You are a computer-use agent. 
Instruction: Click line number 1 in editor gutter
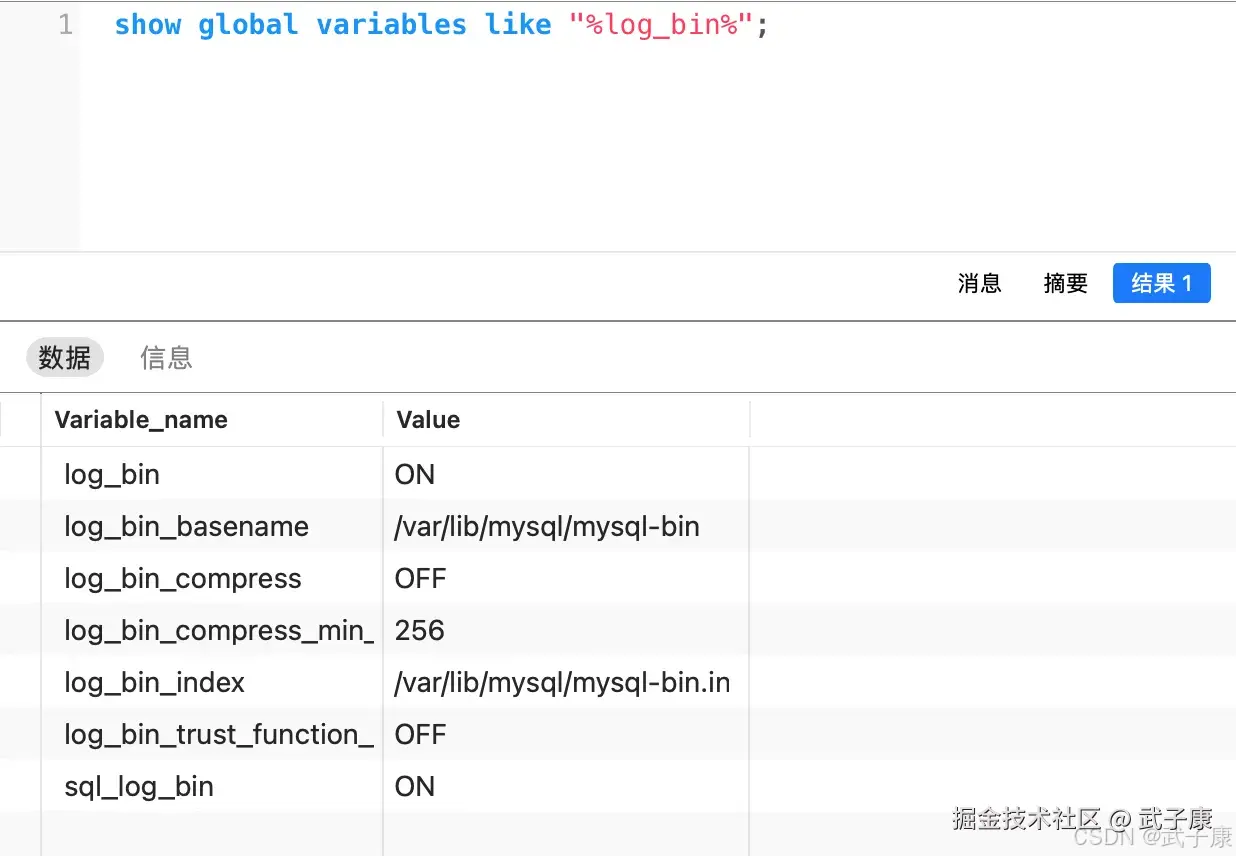(x=65, y=24)
